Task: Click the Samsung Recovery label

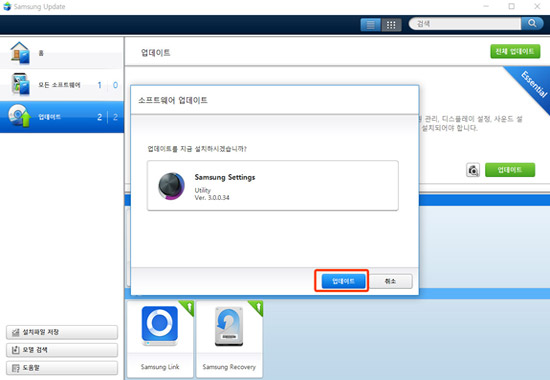Action: tap(229, 367)
